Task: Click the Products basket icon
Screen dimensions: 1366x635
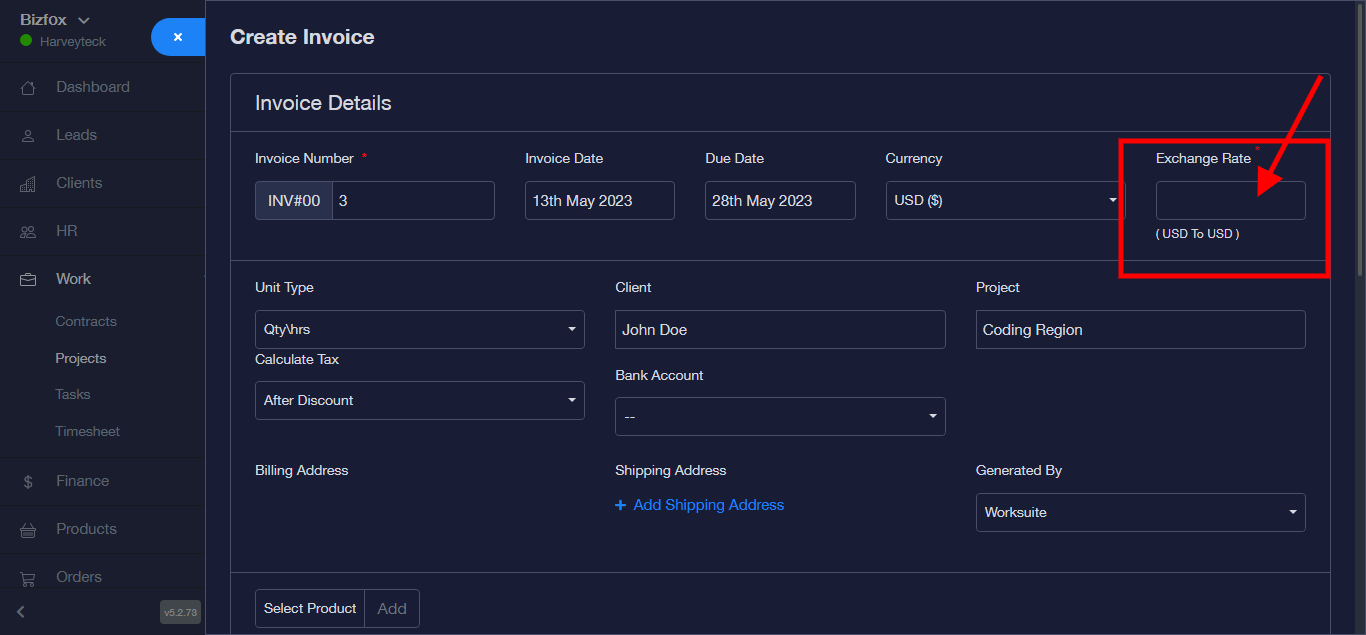Action: pyautogui.click(x=28, y=530)
